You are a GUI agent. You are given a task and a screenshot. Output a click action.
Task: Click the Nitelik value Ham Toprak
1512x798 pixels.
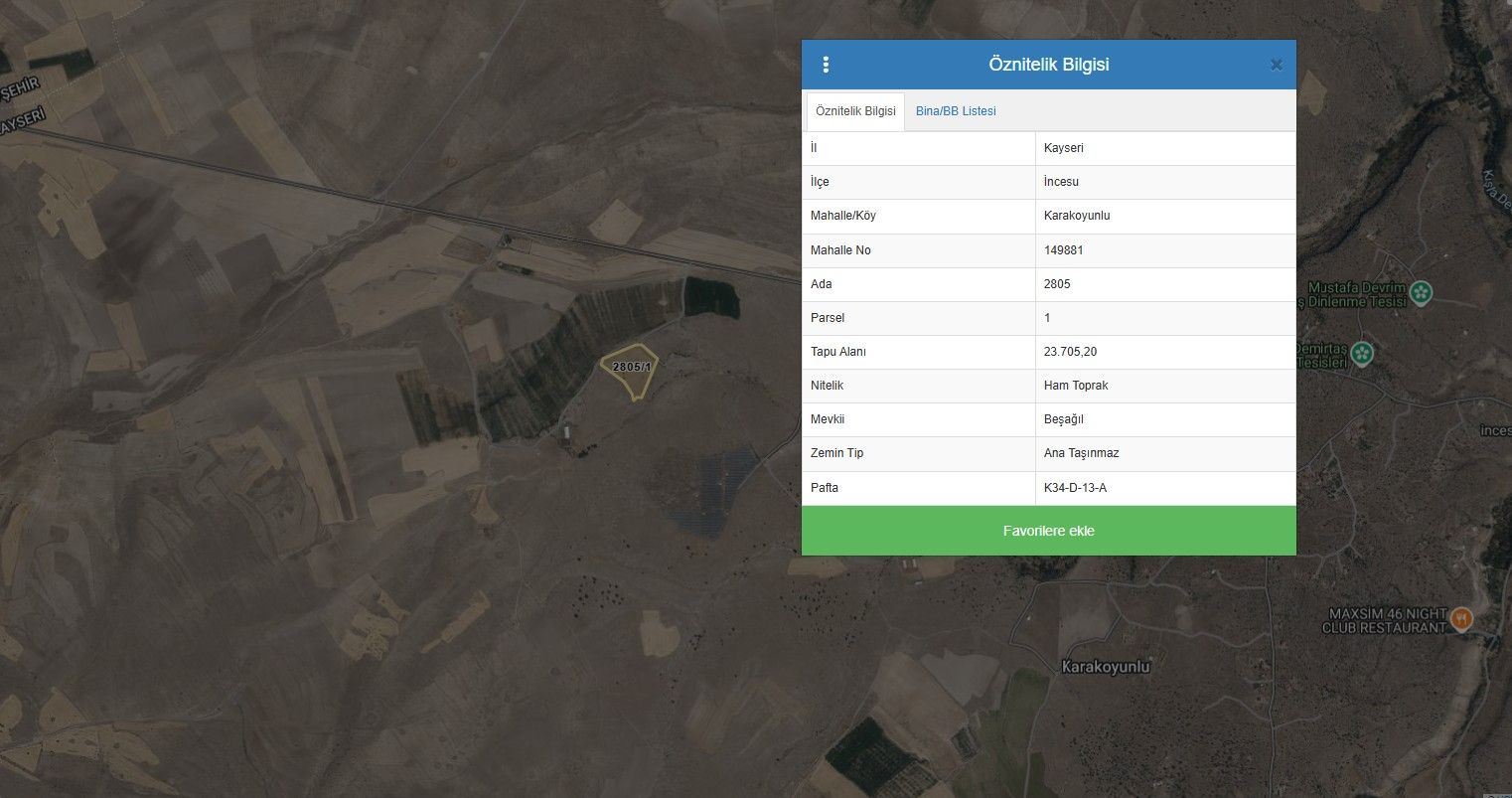tap(1076, 386)
